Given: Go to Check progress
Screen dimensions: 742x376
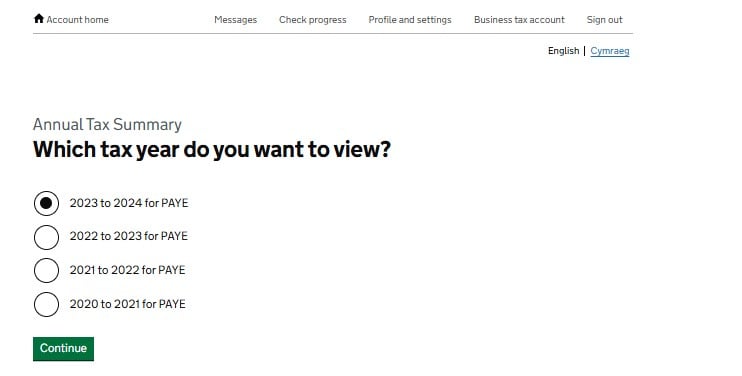Looking at the screenshot, I should (x=313, y=20).
